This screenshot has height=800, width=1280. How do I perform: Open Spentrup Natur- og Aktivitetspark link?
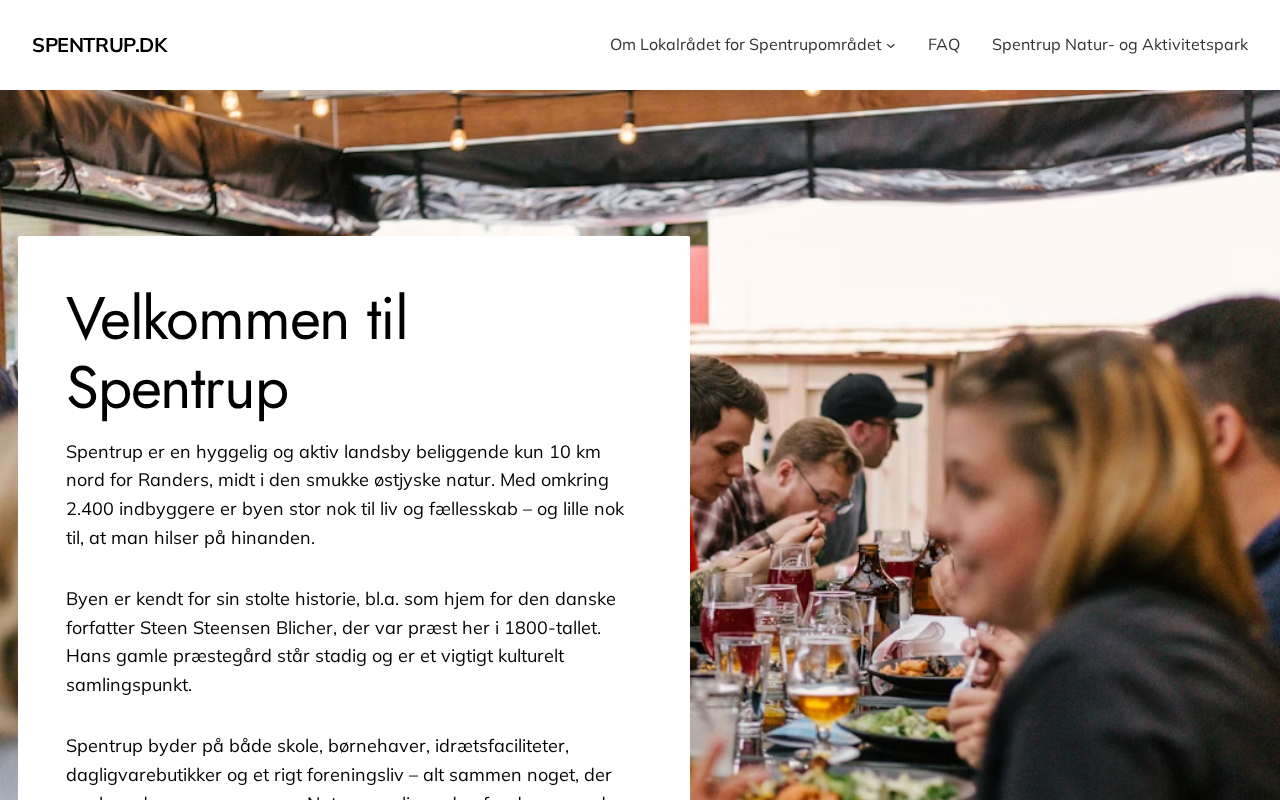(1119, 45)
